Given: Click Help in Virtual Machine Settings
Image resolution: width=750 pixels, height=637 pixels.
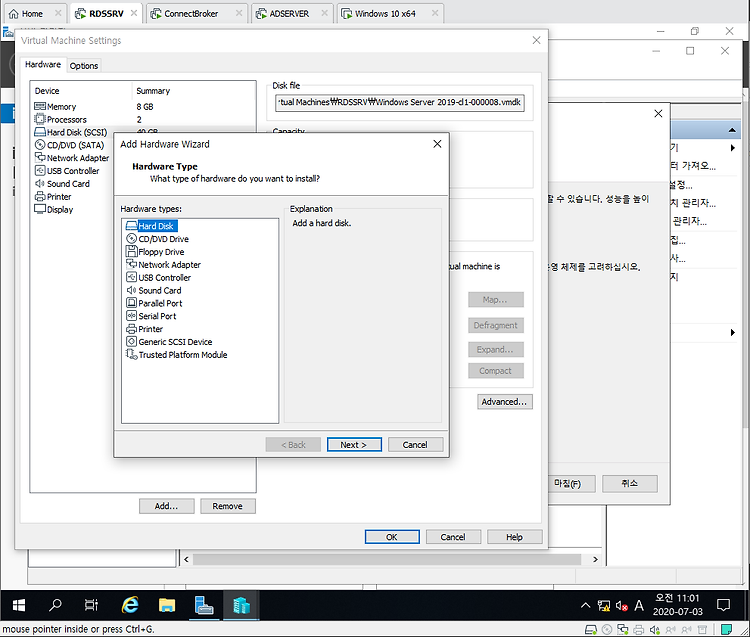Looking at the screenshot, I should coord(515,537).
